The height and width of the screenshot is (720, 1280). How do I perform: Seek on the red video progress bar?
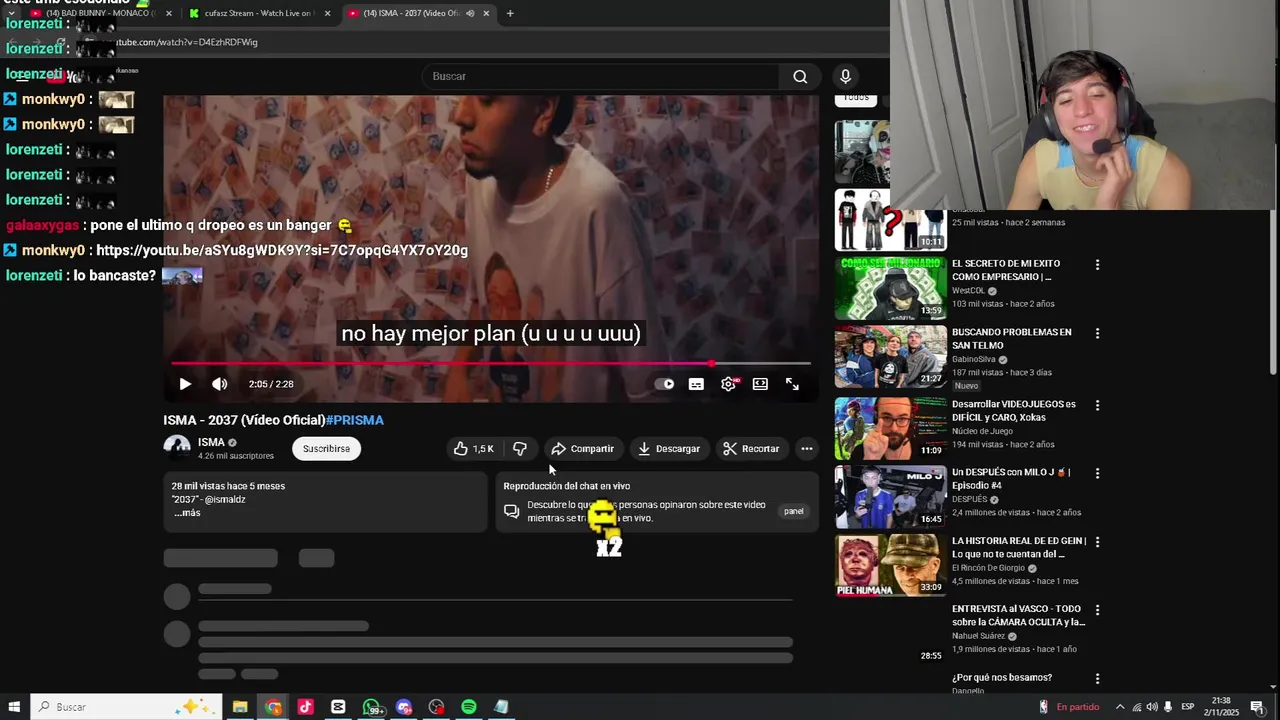point(490,364)
